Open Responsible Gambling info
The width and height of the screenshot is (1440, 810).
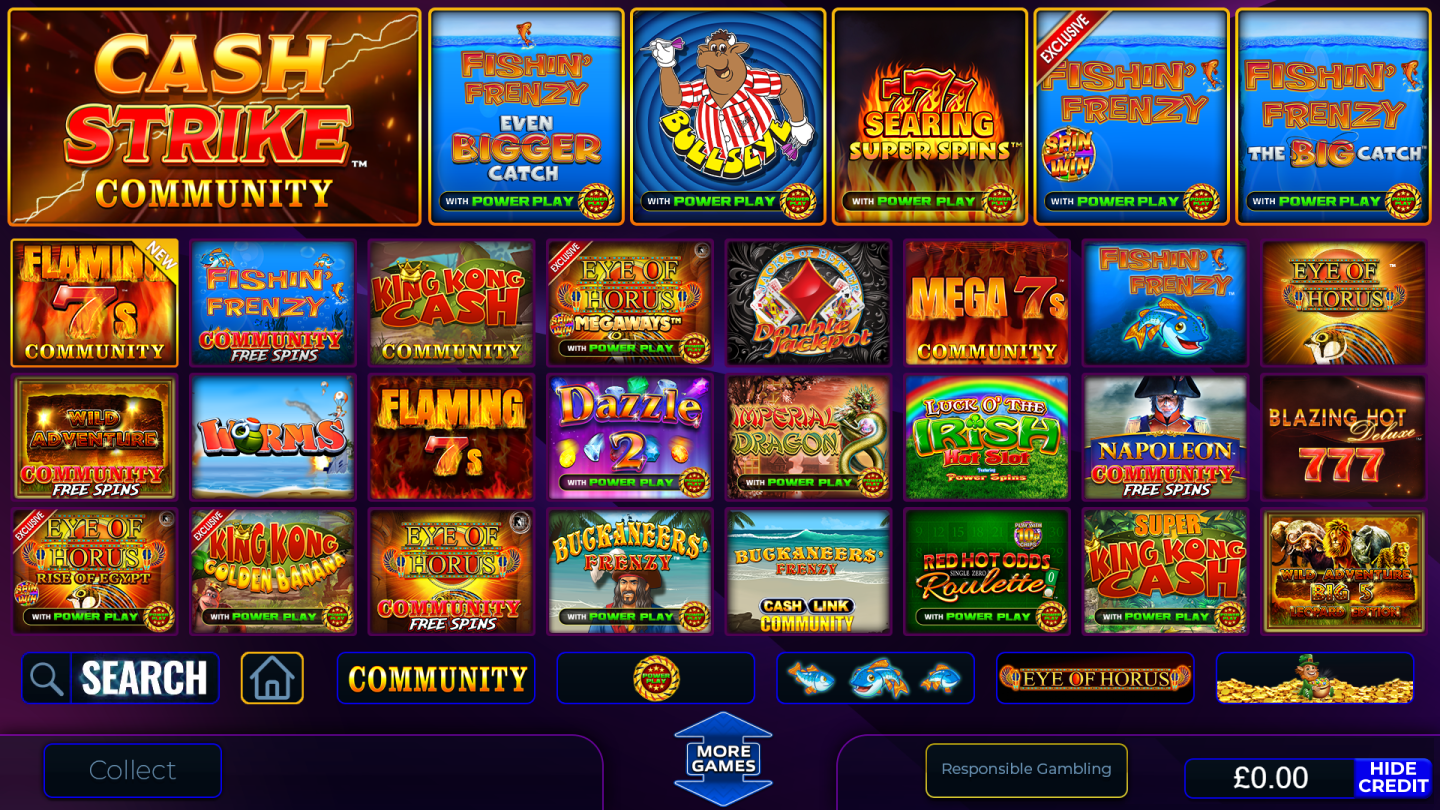[x=1026, y=769]
